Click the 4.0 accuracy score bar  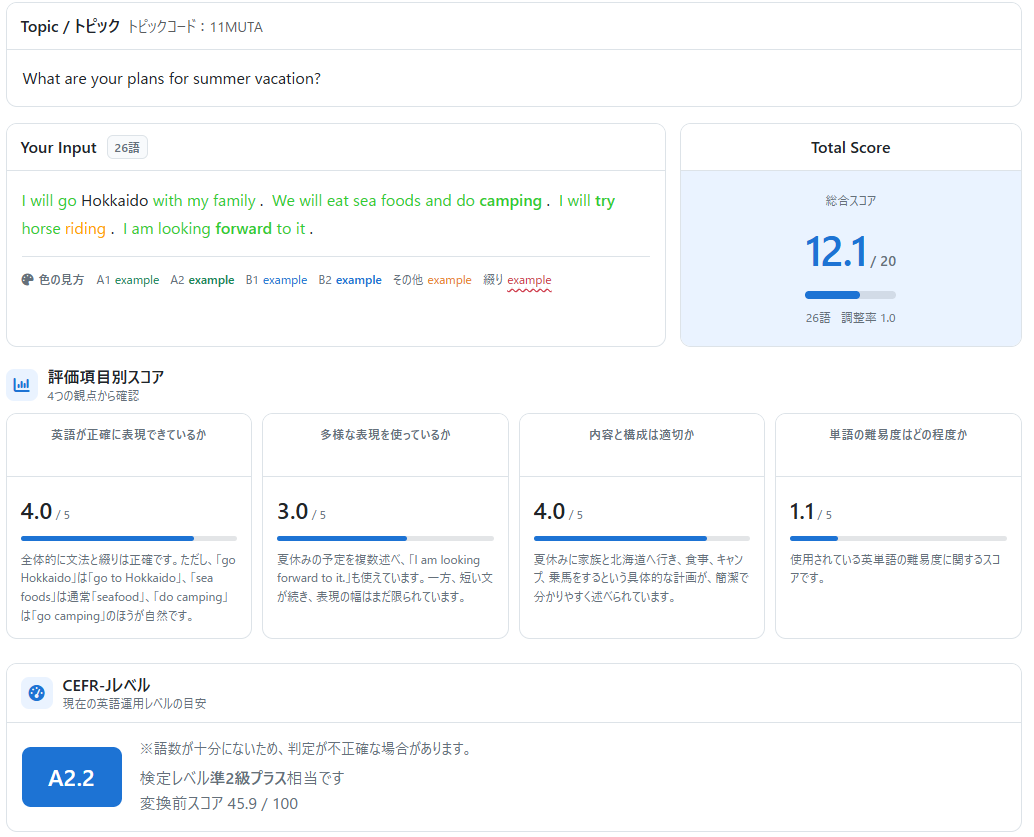129,538
